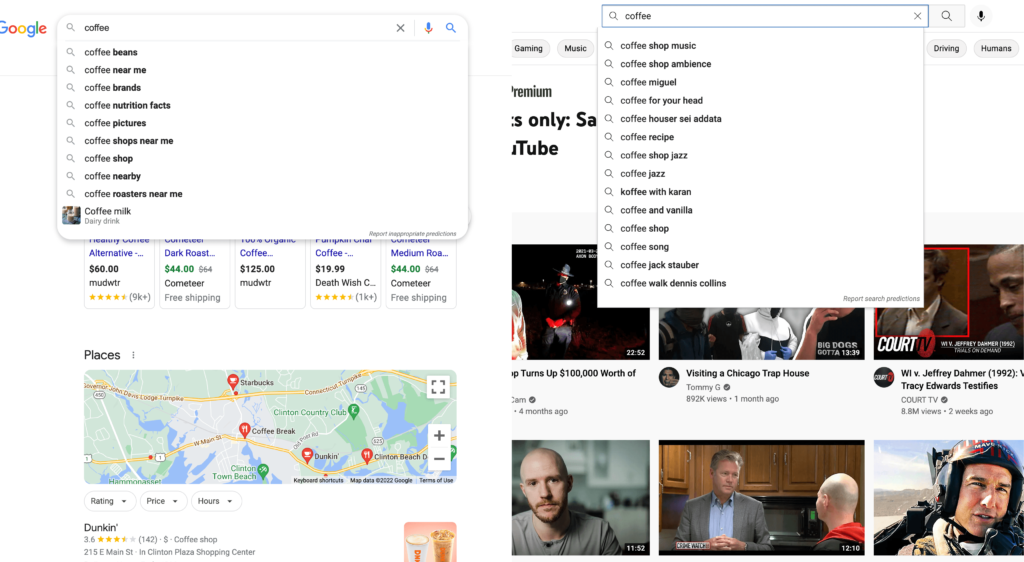This screenshot has width=1024, height=562.
Task: Choose Google suggestion coffee nearby
Action: pyautogui.click(x=263, y=176)
